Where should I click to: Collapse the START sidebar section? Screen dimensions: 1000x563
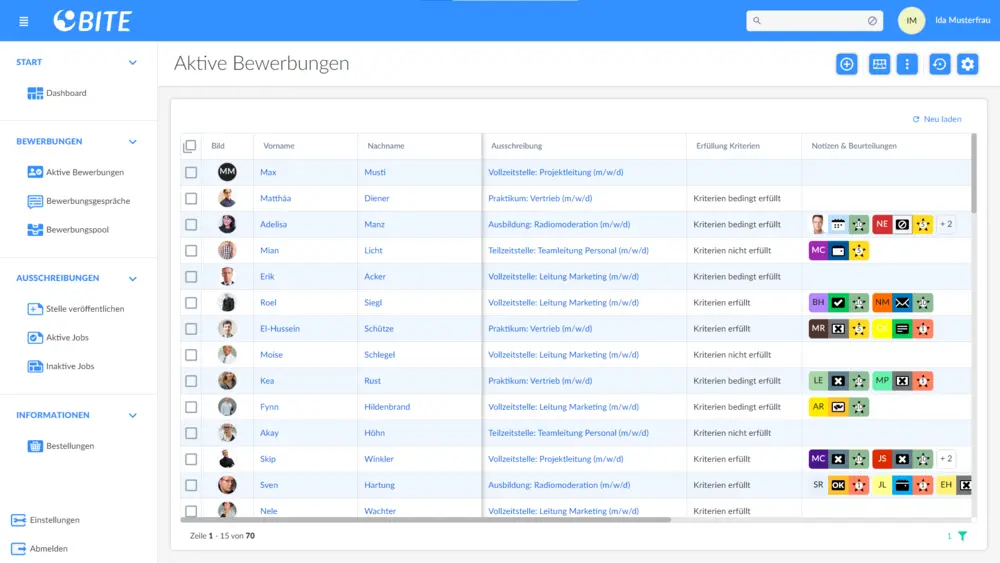coord(133,62)
